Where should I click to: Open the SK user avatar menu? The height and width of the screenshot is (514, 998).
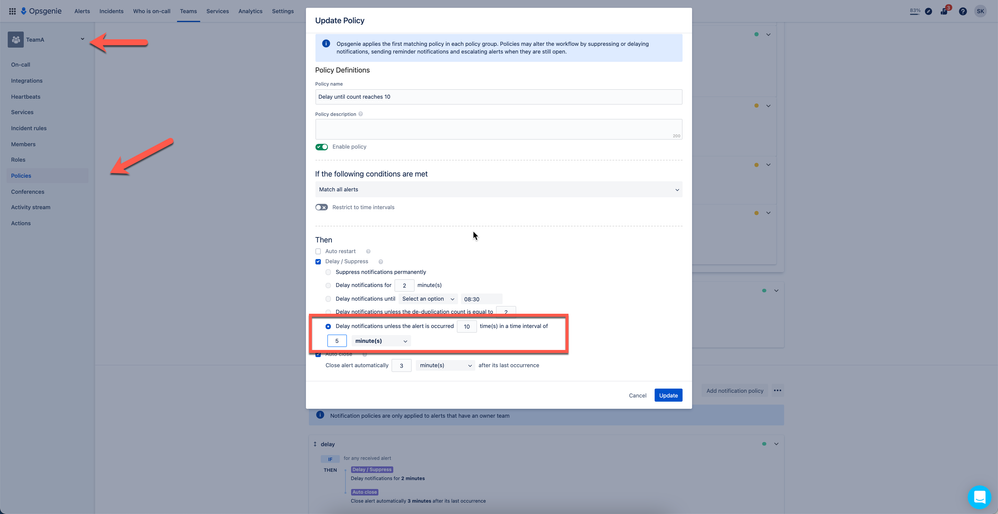tap(980, 11)
